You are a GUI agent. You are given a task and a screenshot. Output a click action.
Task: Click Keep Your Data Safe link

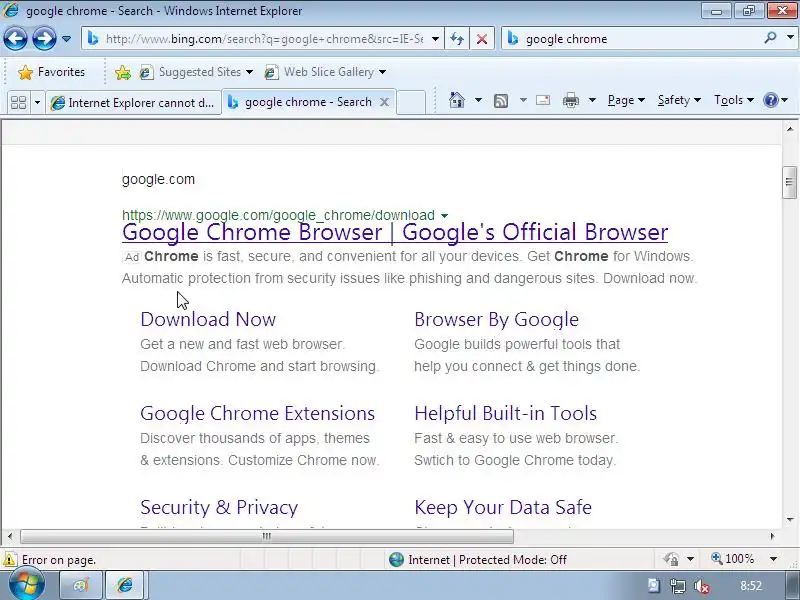click(x=503, y=507)
